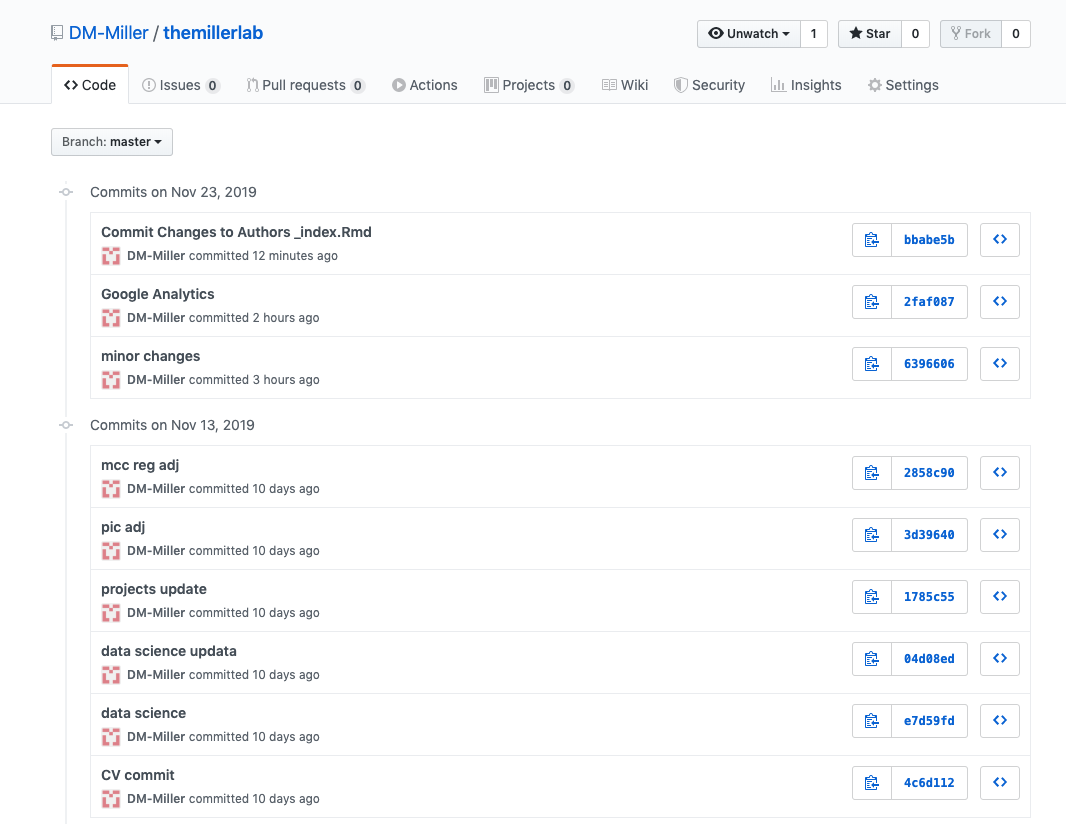1066x824 pixels.
Task: Open the 'CV commit' commit
Action: tap(138, 775)
